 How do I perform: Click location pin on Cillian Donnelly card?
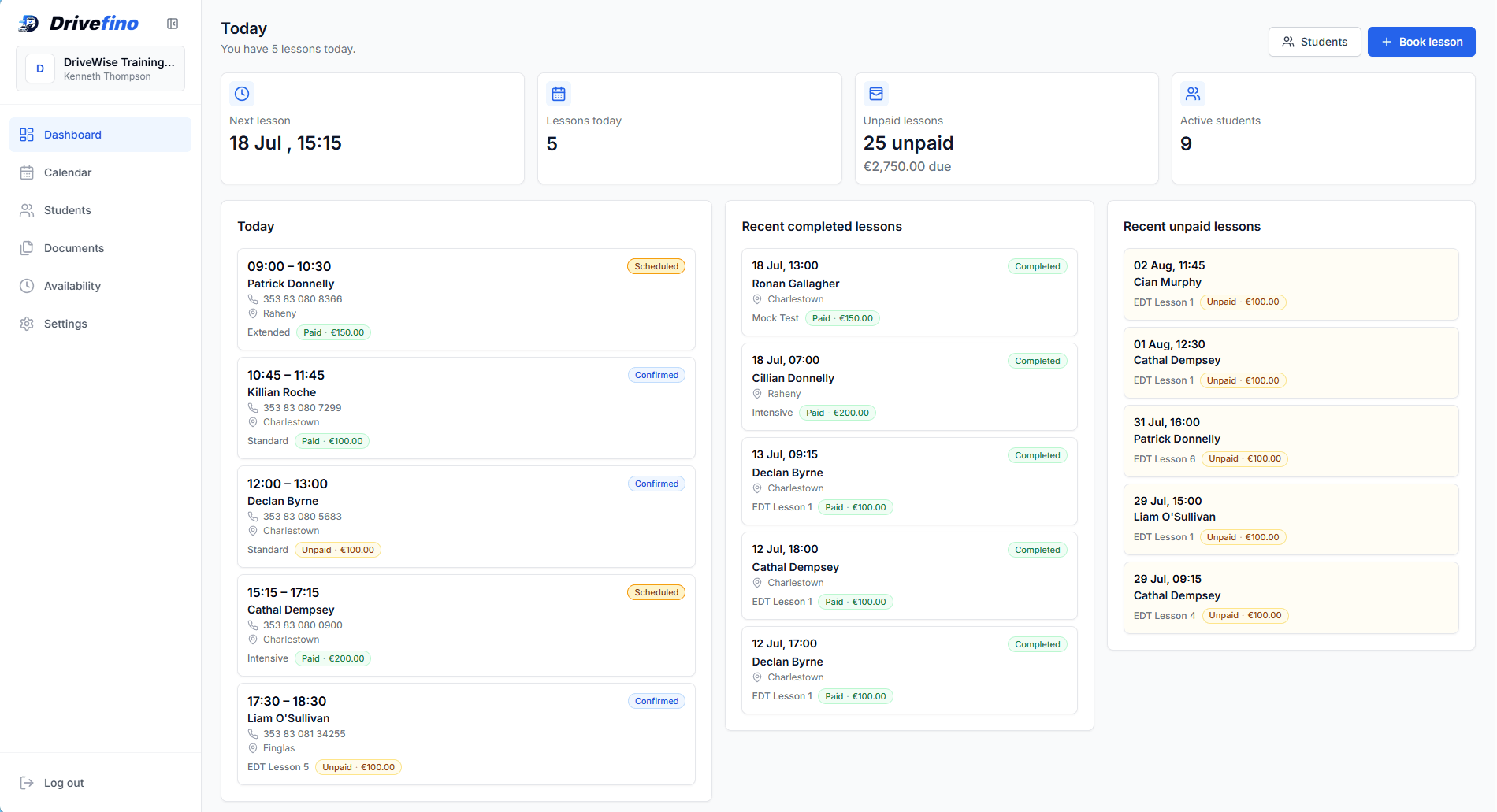(757, 394)
